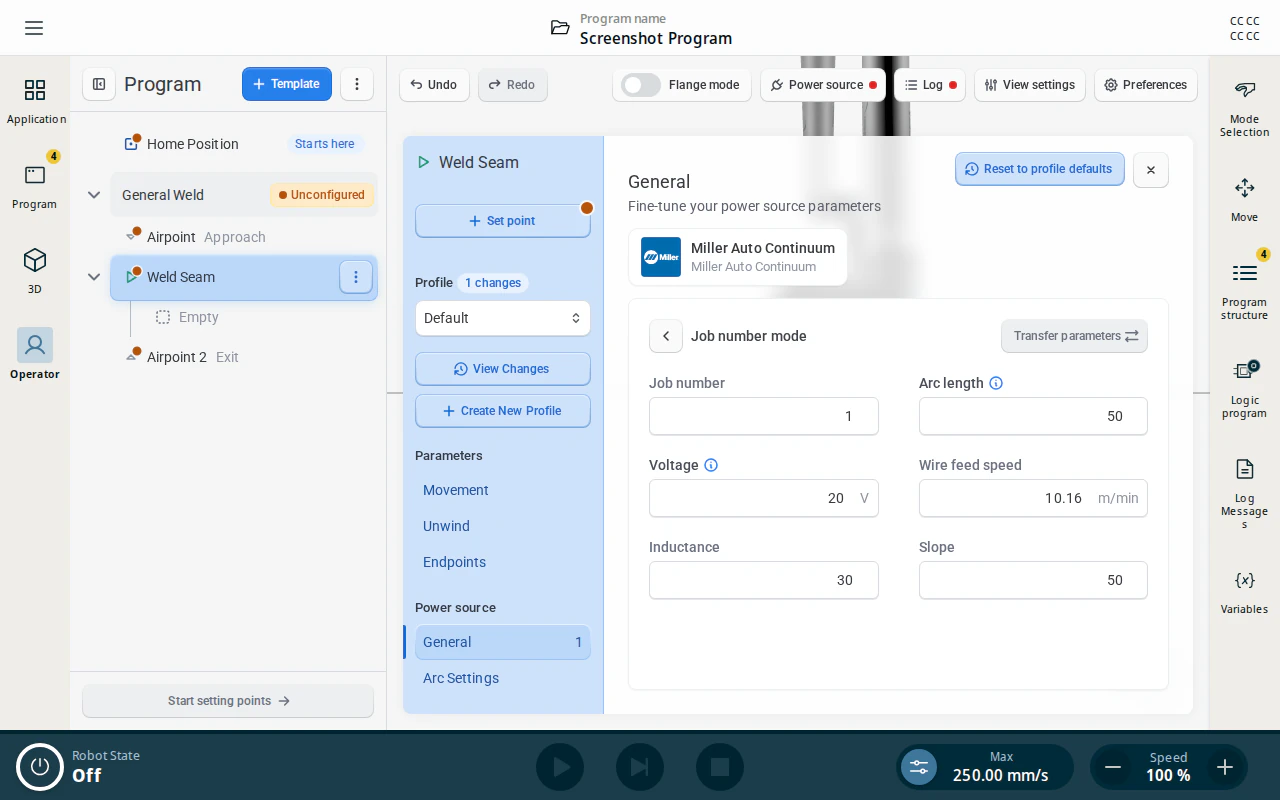Expand or collapse General Weld node
This screenshot has width=1280, height=800.
94,195
